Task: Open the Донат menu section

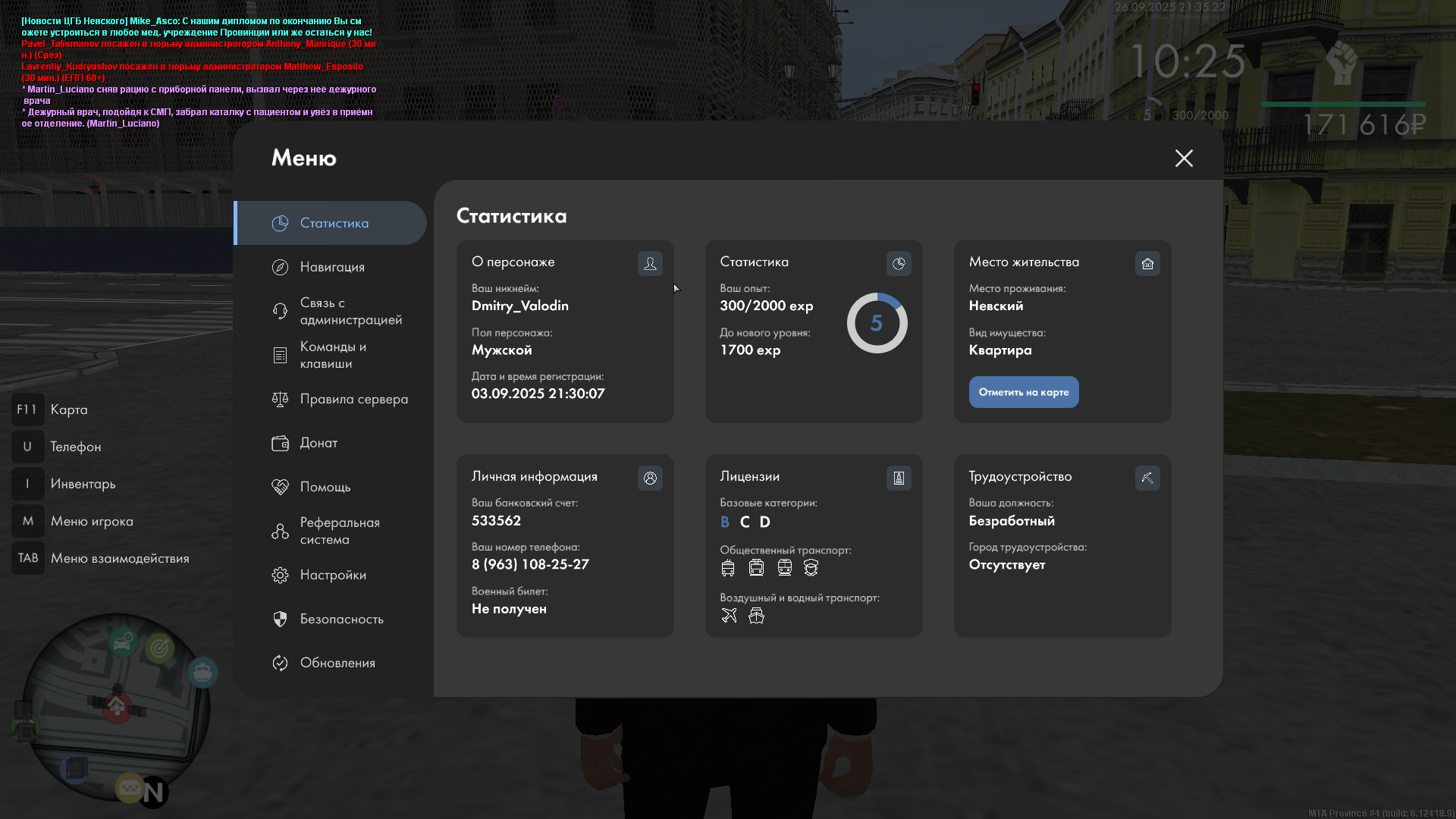Action: [318, 443]
